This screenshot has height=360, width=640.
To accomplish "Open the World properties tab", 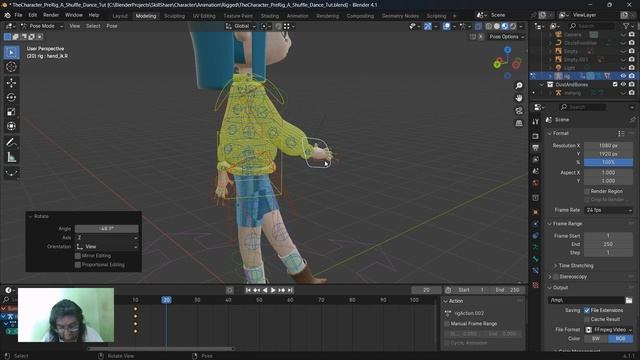I will coord(536,183).
